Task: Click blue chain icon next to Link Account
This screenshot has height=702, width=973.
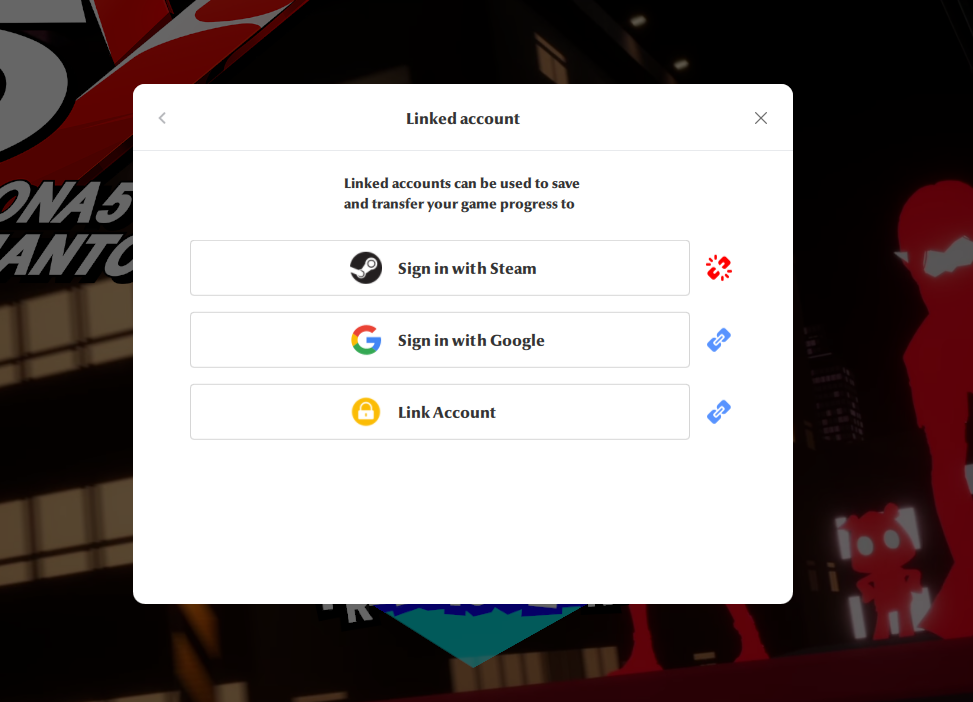Action: (719, 412)
